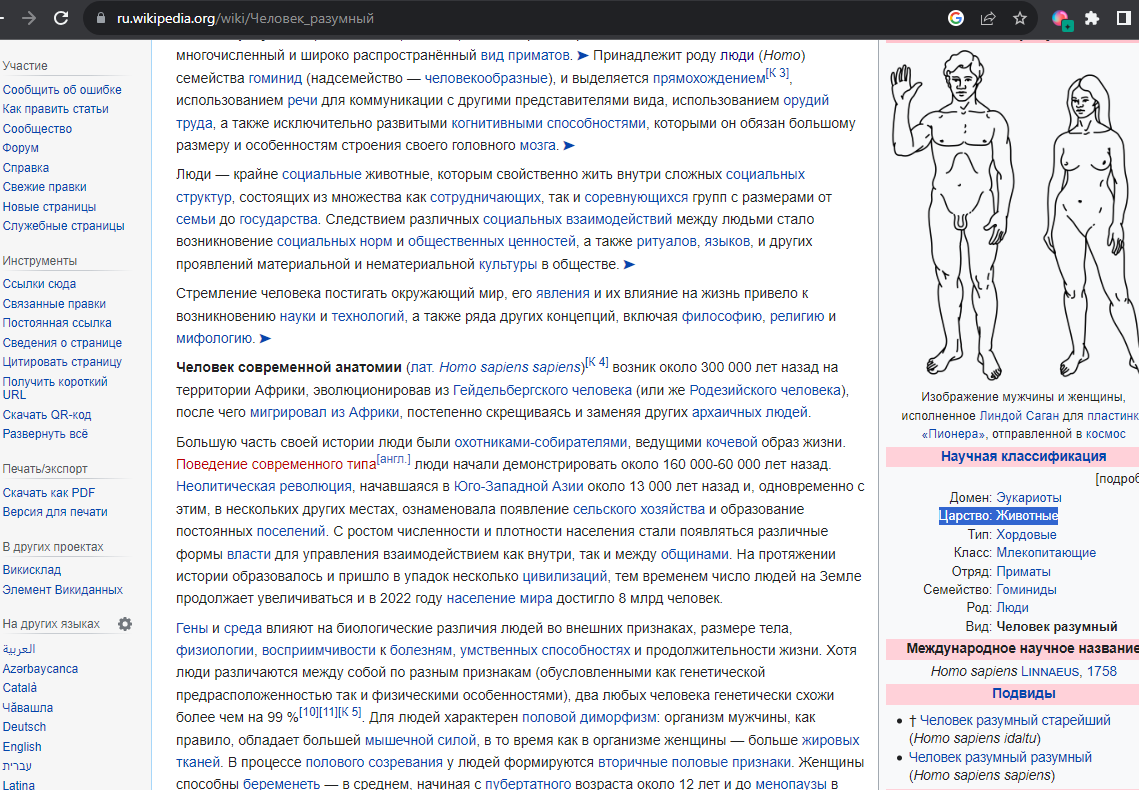Follow the "когнитивными способностями" link
The height and width of the screenshot is (790, 1139).
548,123
